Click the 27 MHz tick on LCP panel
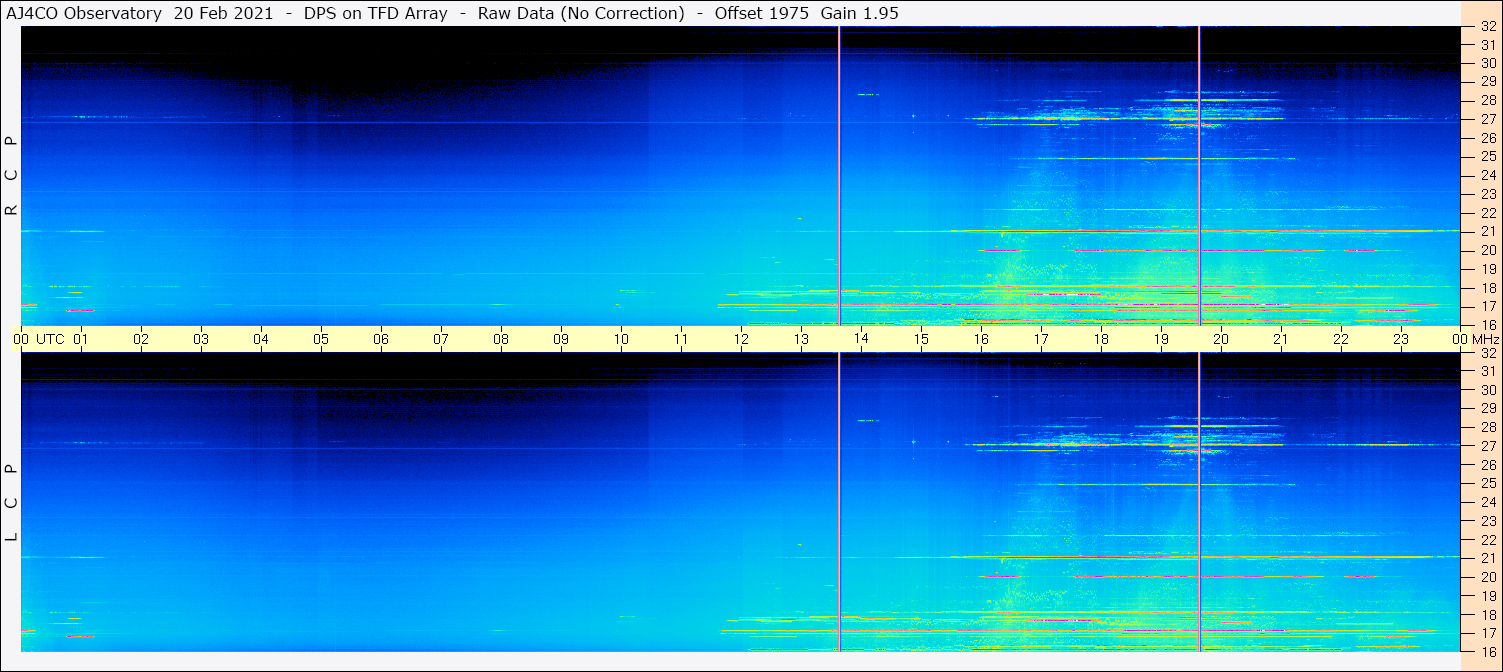The width and height of the screenshot is (1503, 672). coord(1488,446)
